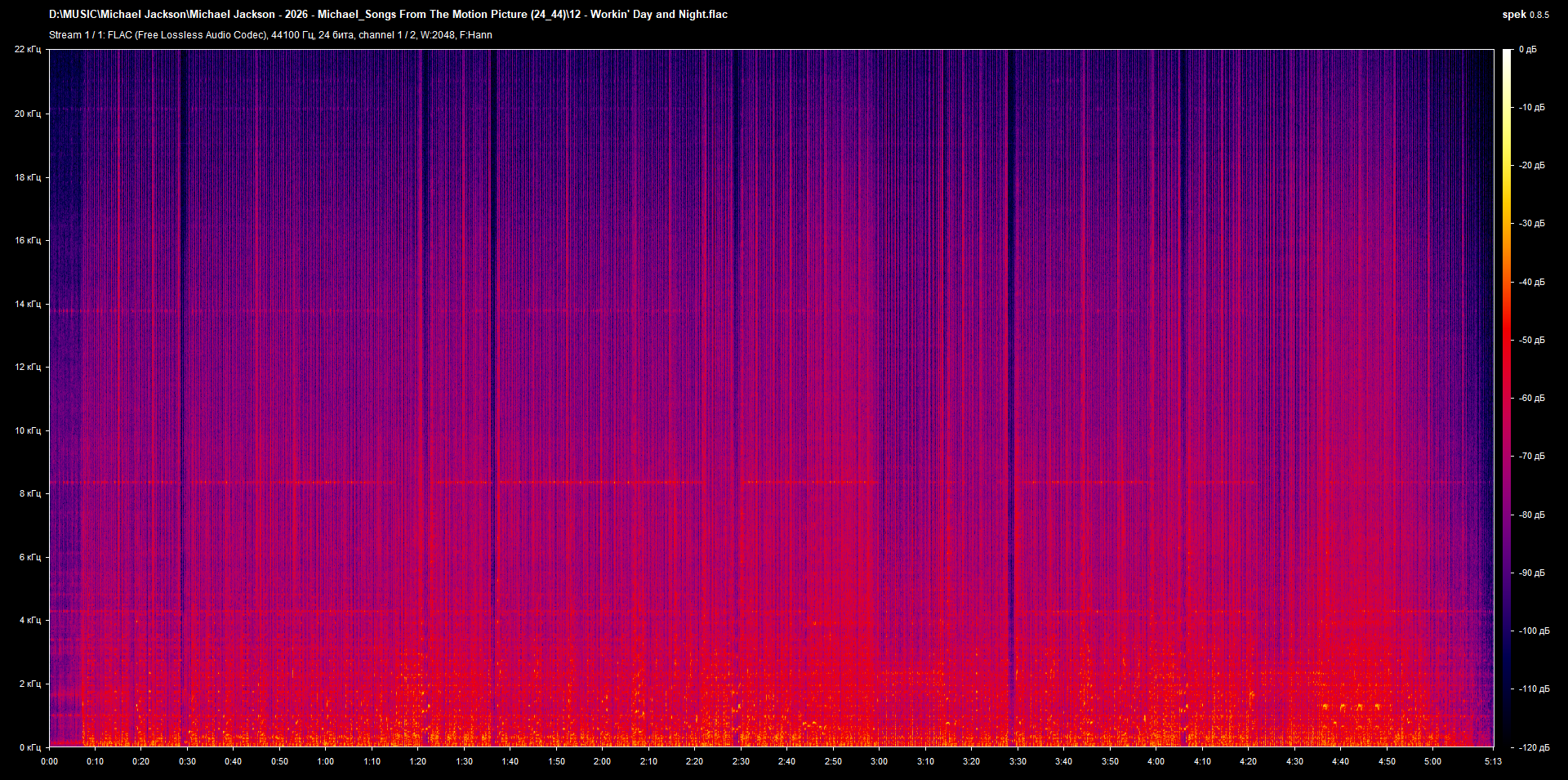The width and height of the screenshot is (1568, 780).
Task: Click the -100 дБ color scale label
Action: [1533, 631]
